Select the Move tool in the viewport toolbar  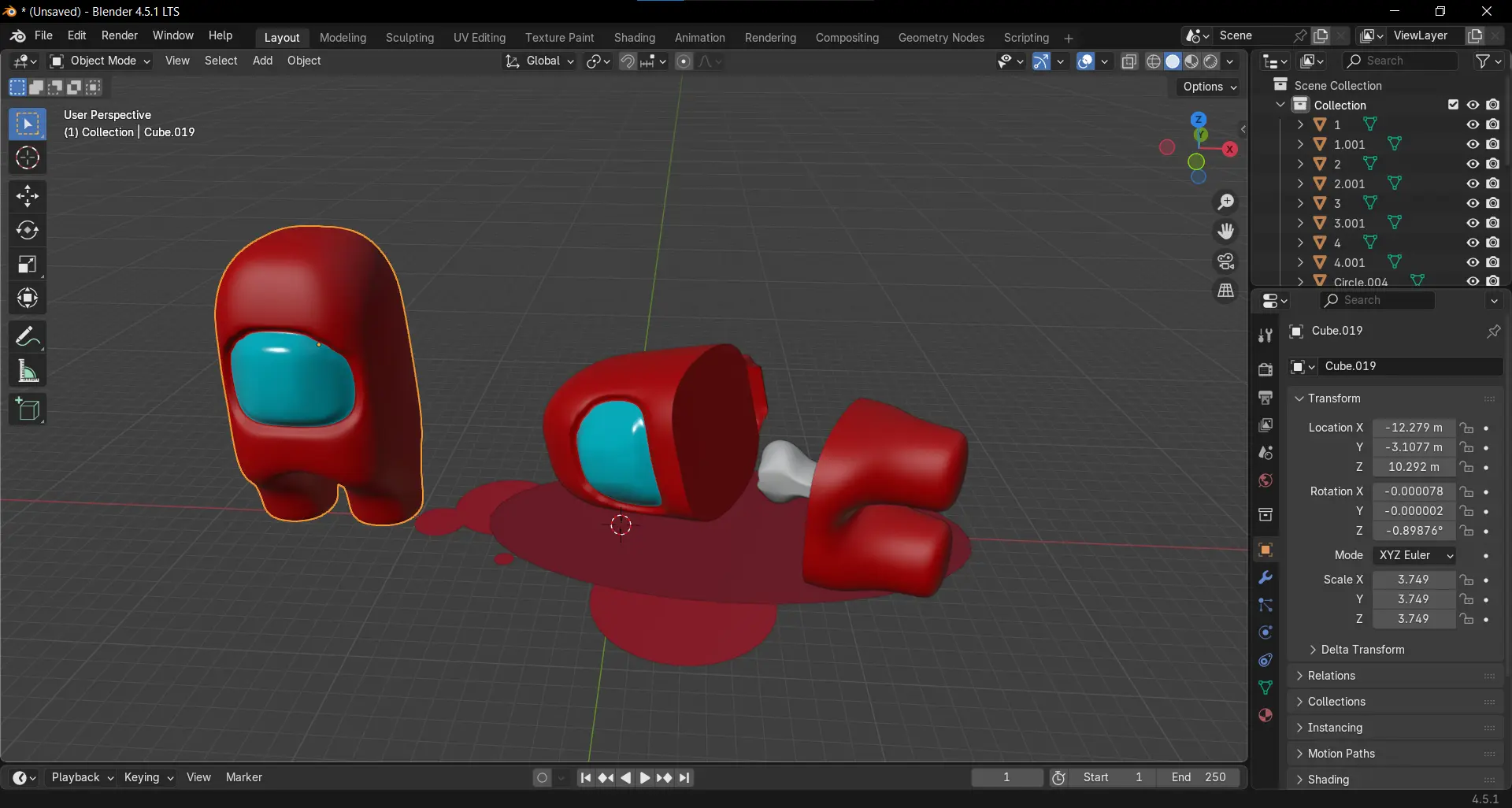pos(28,195)
